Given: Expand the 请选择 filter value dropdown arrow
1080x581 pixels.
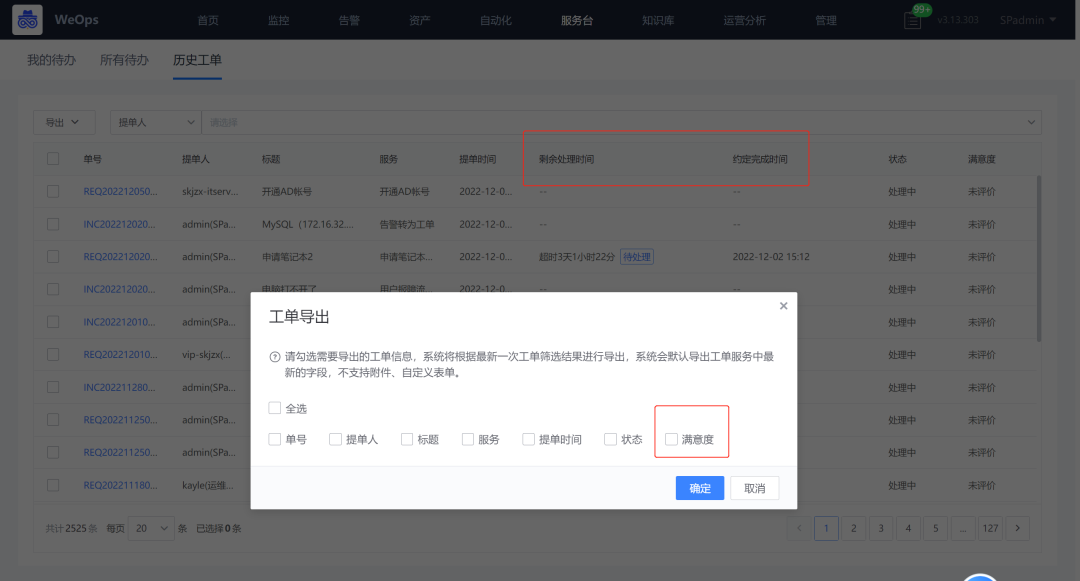Looking at the screenshot, I should click(1031, 123).
